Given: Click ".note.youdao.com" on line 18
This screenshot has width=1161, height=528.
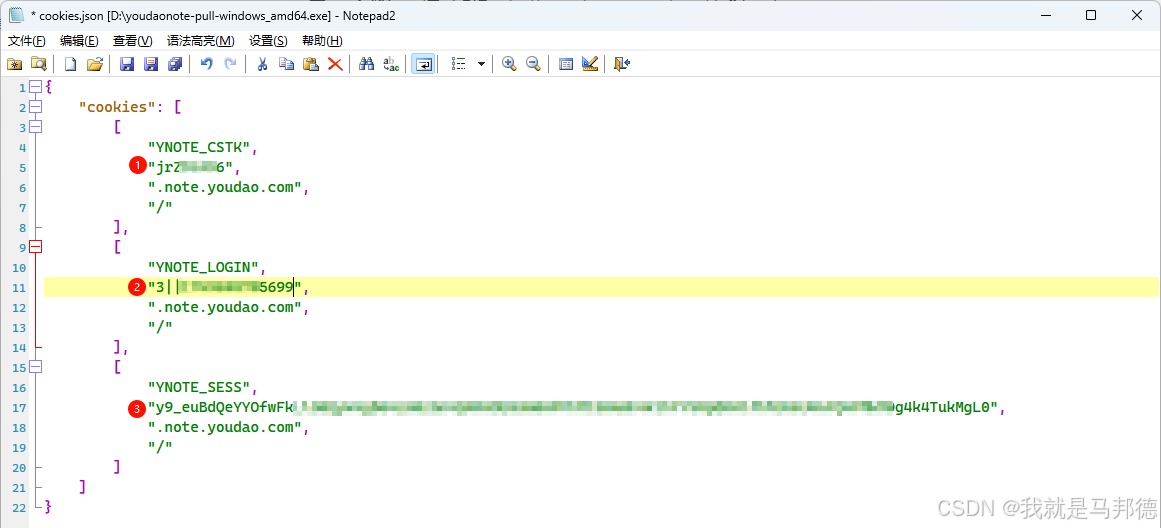Looking at the screenshot, I should click(225, 427).
